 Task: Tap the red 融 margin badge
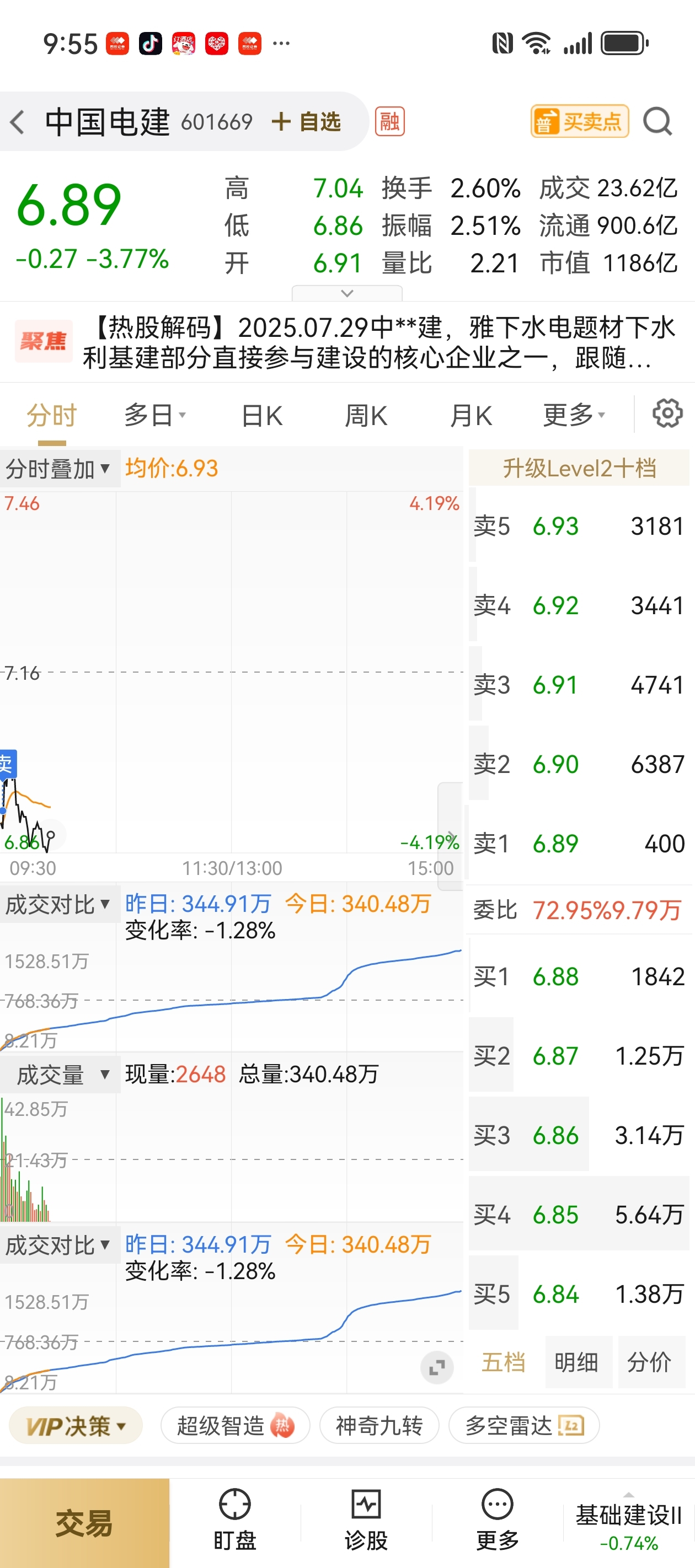coord(390,122)
